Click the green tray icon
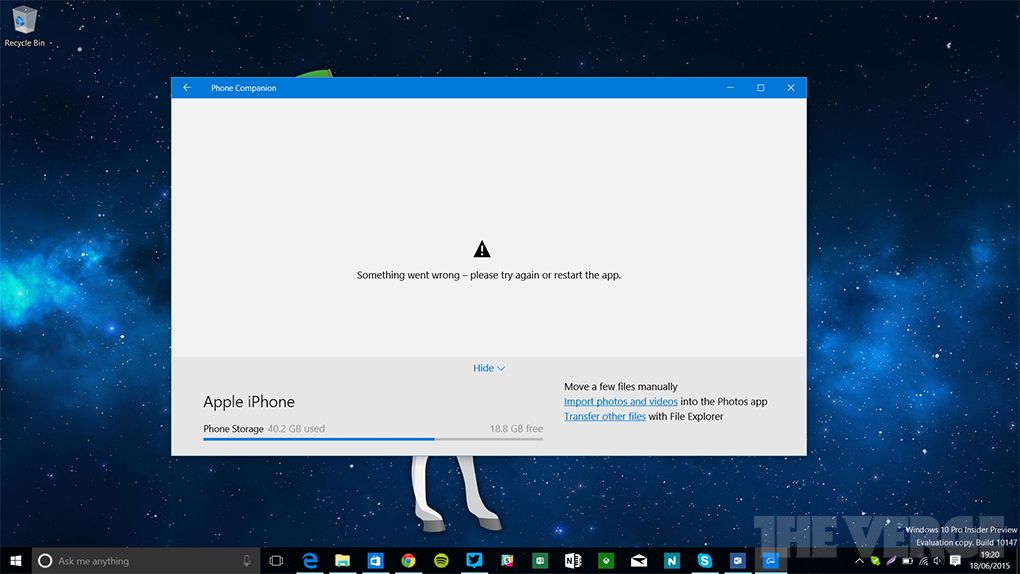The height and width of the screenshot is (574, 1020). [876, 560]
